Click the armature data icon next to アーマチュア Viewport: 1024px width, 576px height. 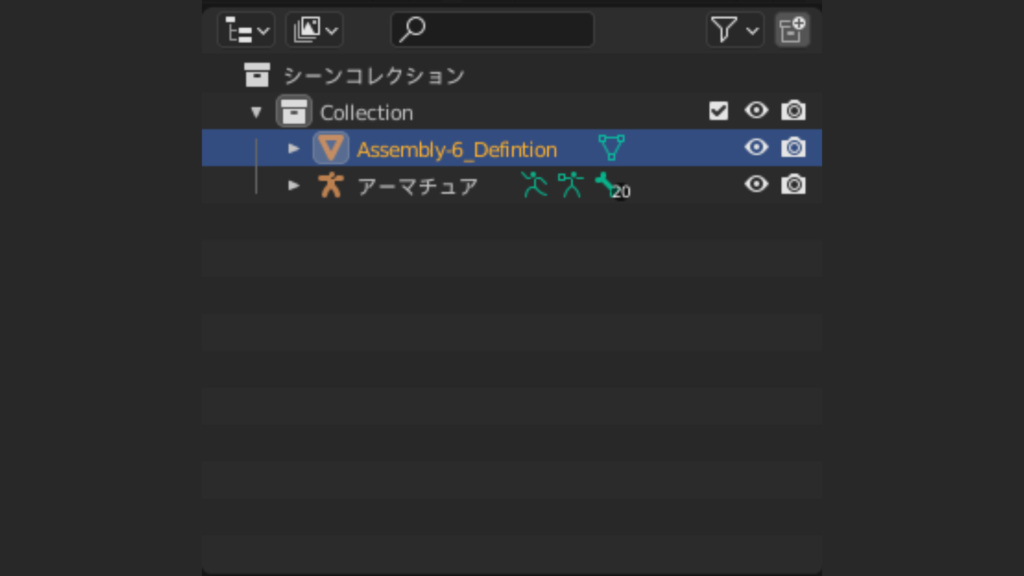(571, 184)
